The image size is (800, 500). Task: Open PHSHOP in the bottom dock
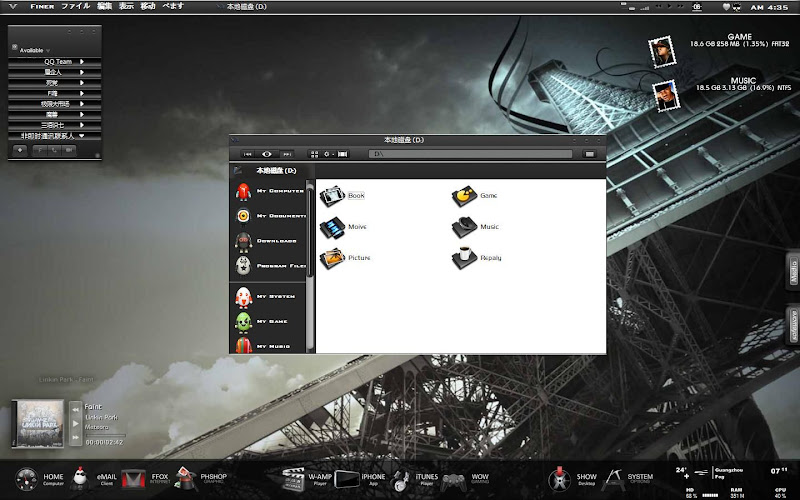point(186,479)
